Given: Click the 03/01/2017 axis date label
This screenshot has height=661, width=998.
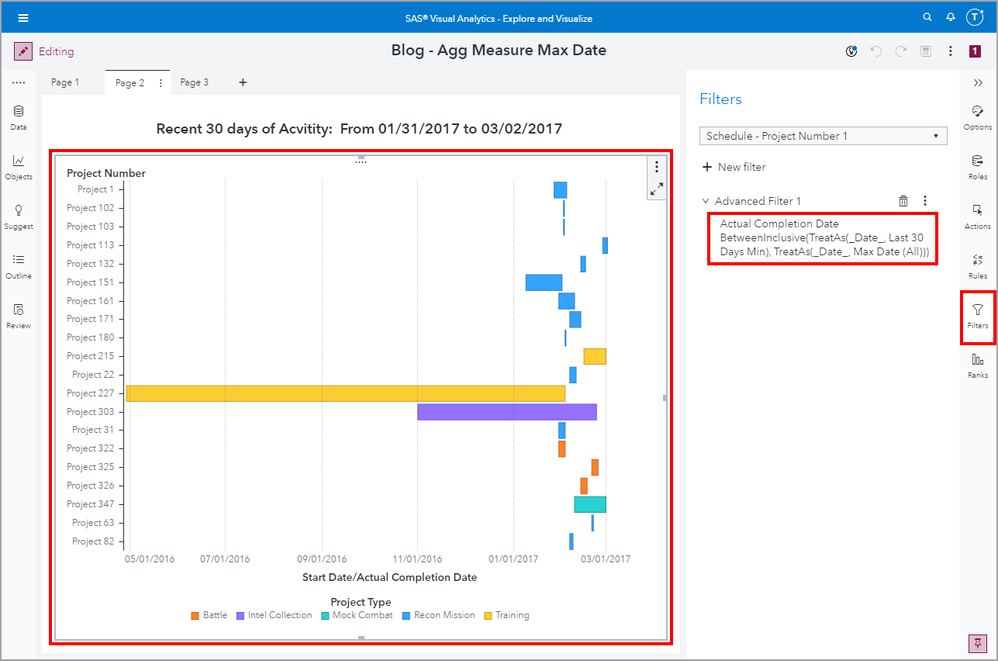Looking at the screenshot, I should click(605, 559).
